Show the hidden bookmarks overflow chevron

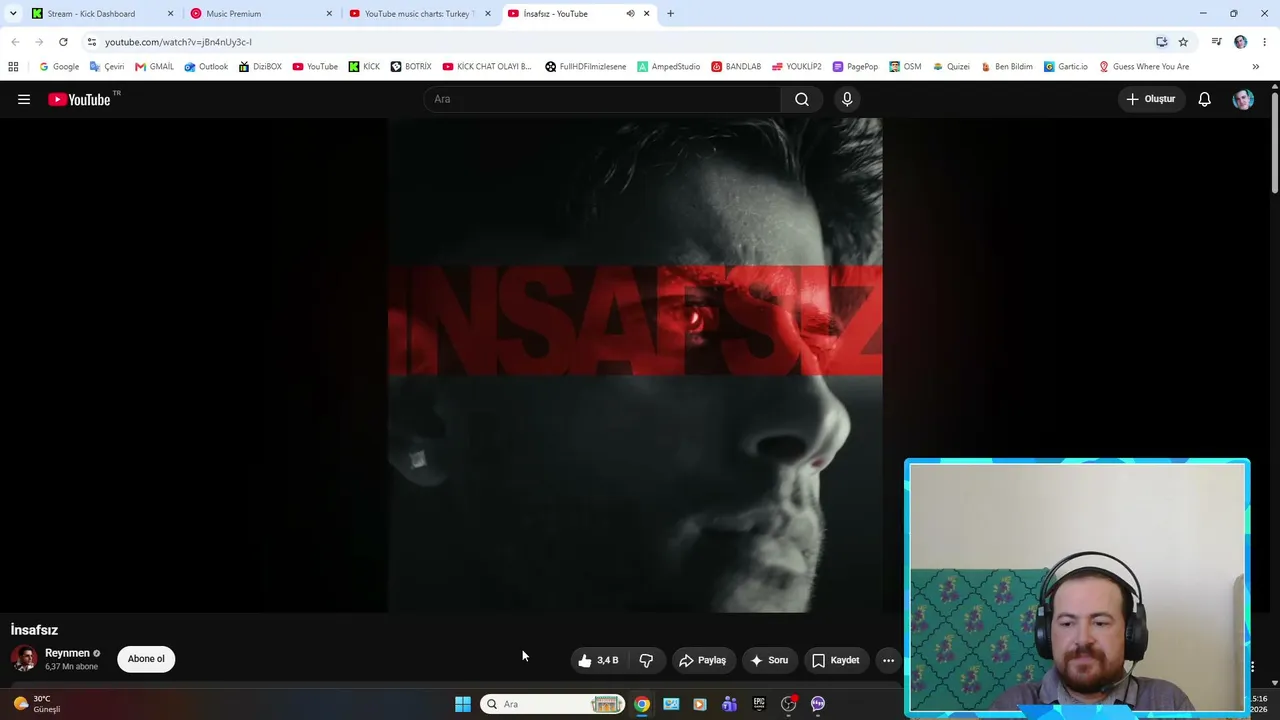tap(1256, 67)
